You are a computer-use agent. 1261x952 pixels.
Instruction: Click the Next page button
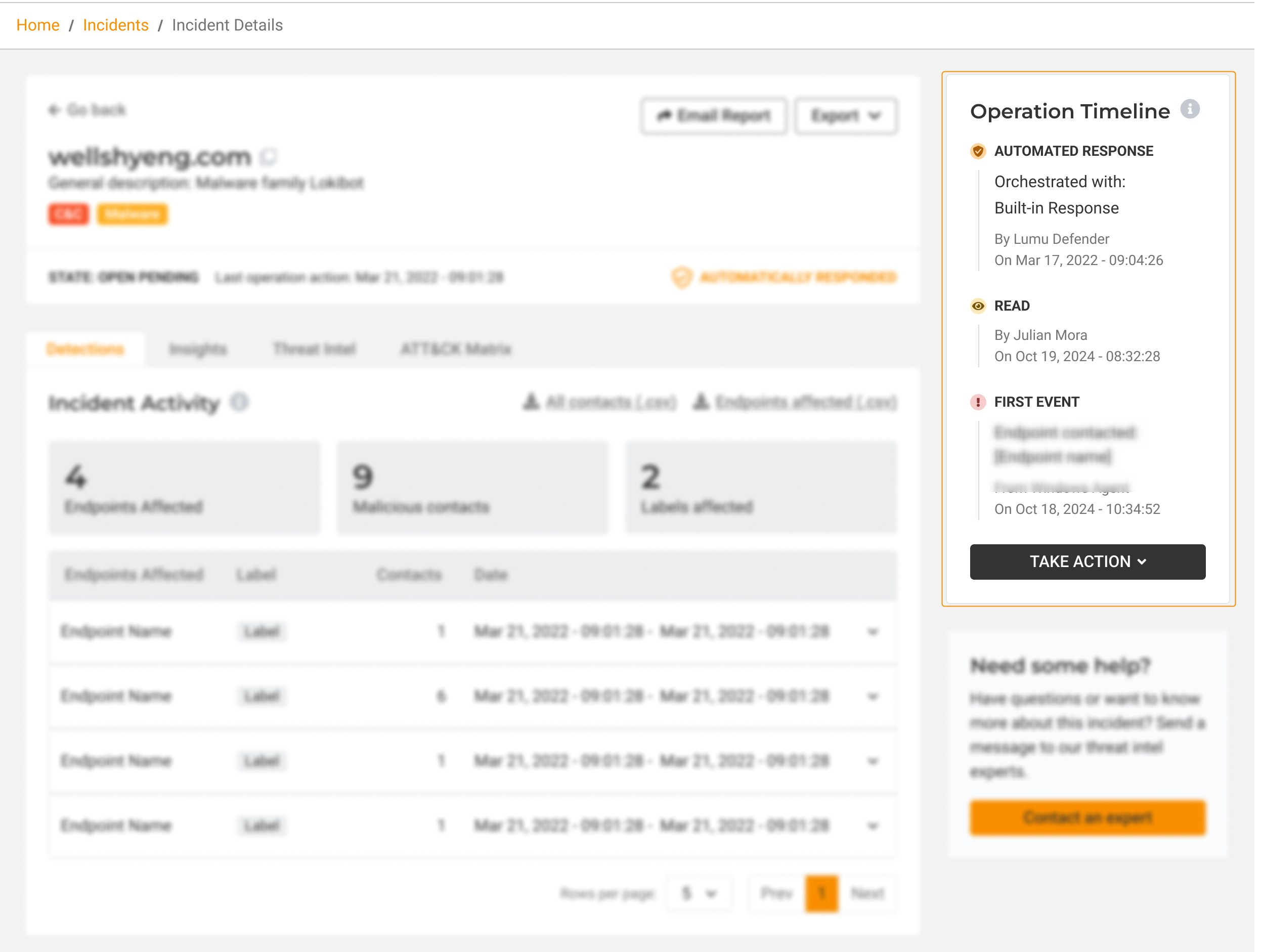[867, 893]
